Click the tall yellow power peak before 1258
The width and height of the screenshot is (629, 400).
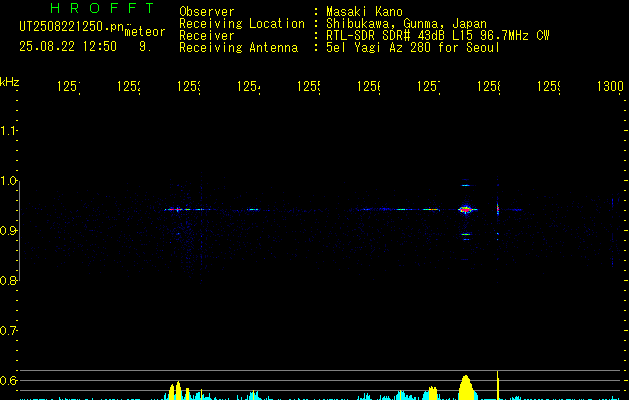(466, 388)
